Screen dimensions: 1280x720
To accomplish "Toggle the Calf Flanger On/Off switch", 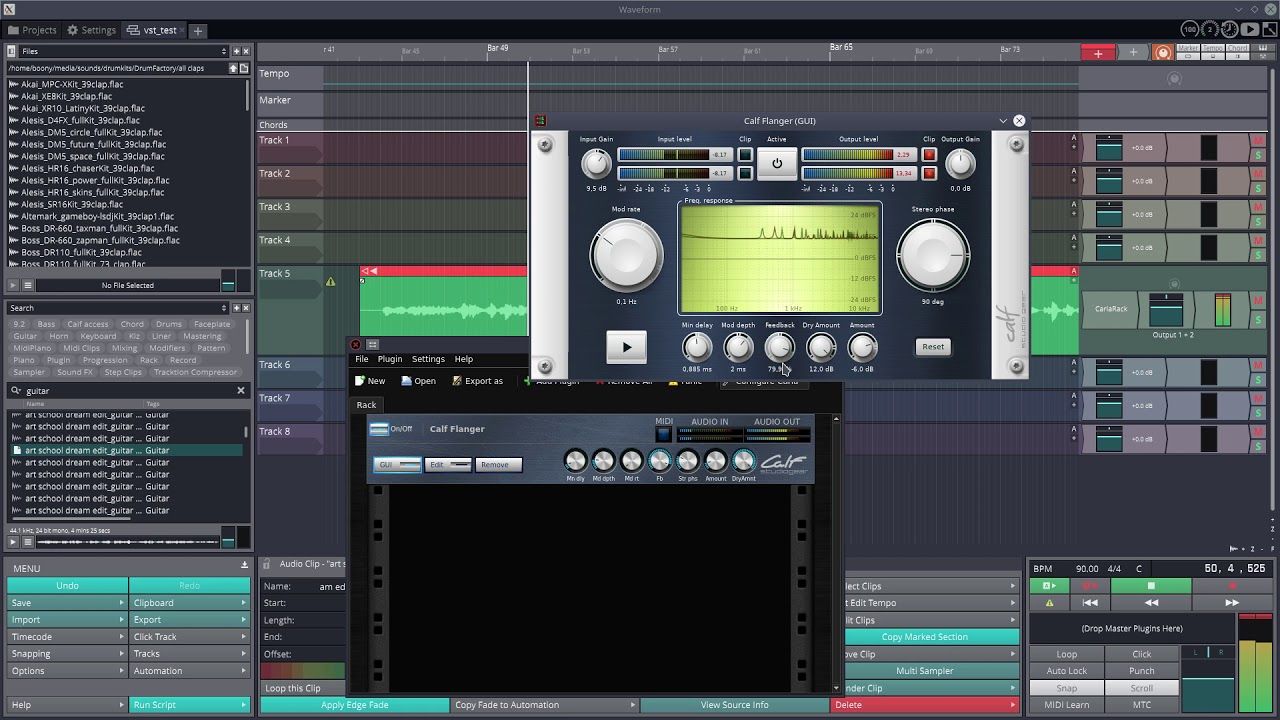I will [x=380, y=429].
